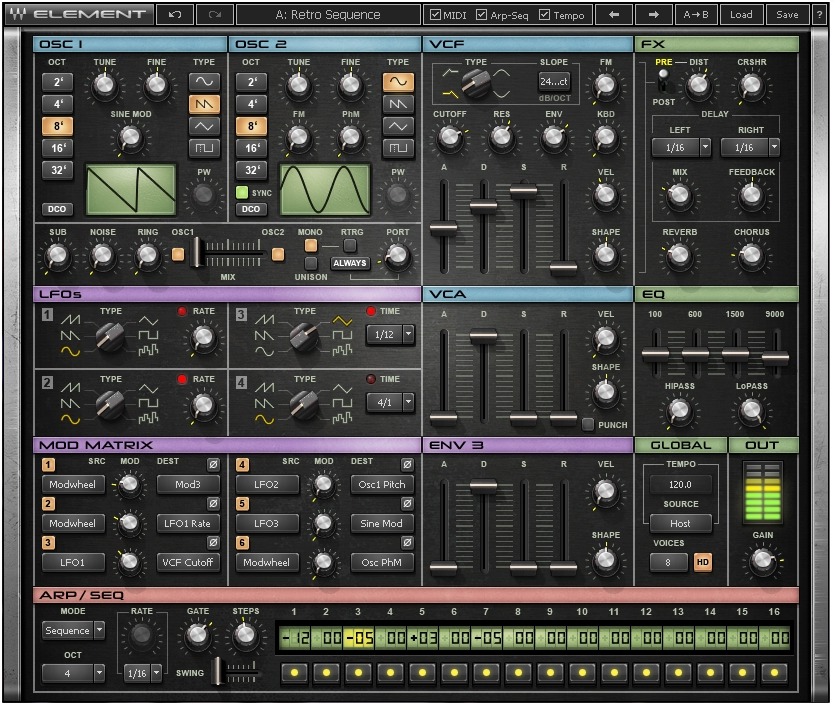Go to next preset arrow
The image size is (834, 707).
coord(654,15)
